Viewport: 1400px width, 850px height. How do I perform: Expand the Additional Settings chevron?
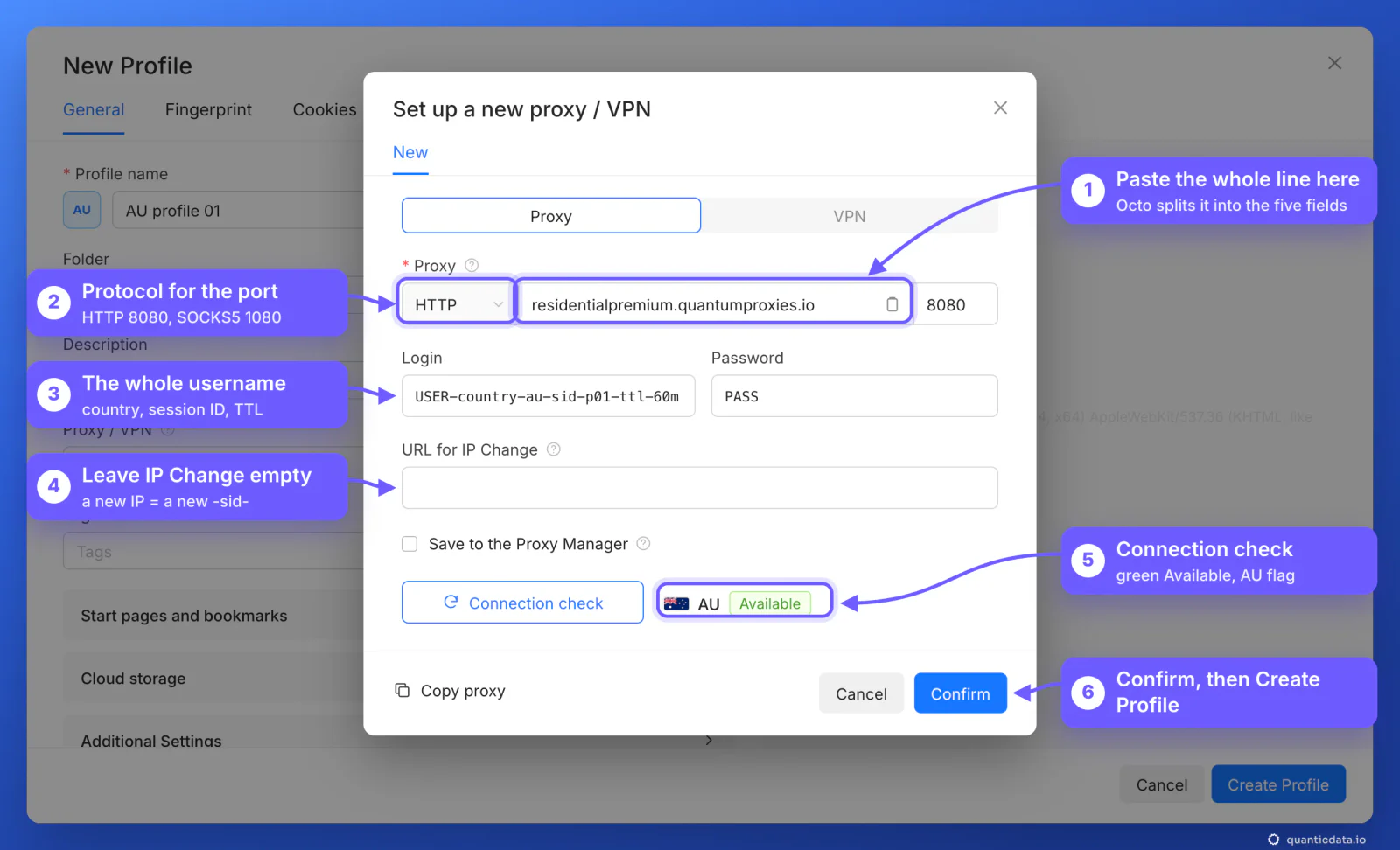tap(708, 740)
